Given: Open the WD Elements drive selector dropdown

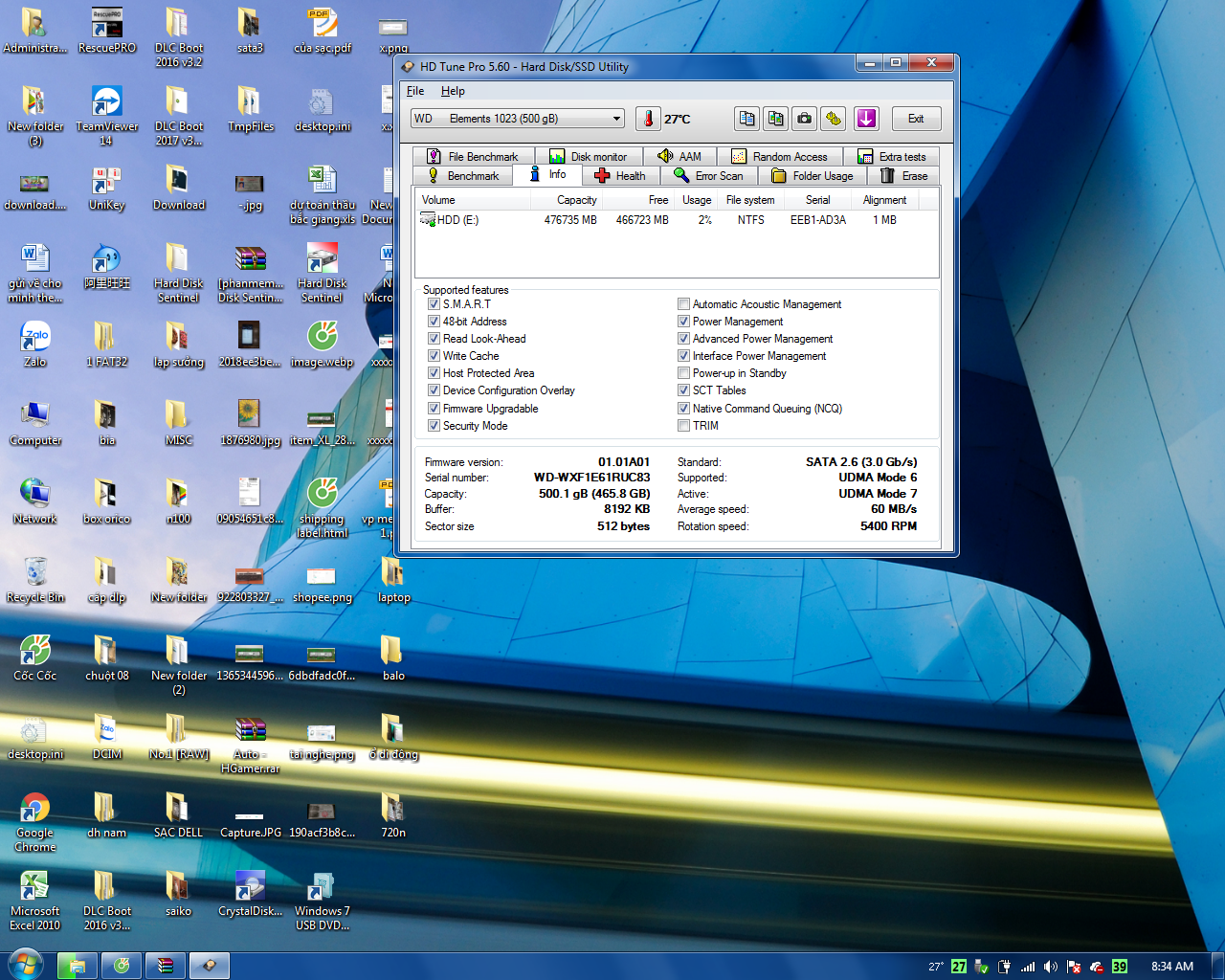Looking at the screenshot, I should [518, 119].
